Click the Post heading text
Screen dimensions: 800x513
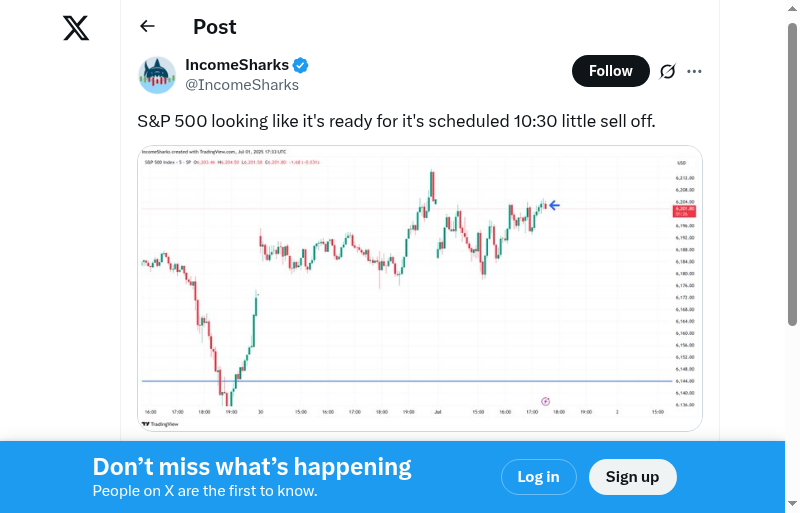coord(215,27)
